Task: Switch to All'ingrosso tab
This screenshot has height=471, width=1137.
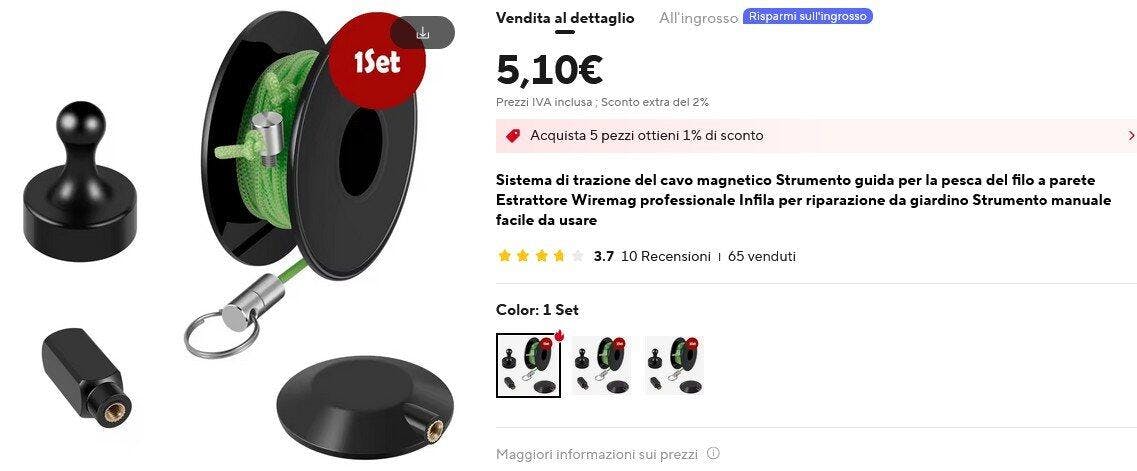Action: click(x=698, y=18)
